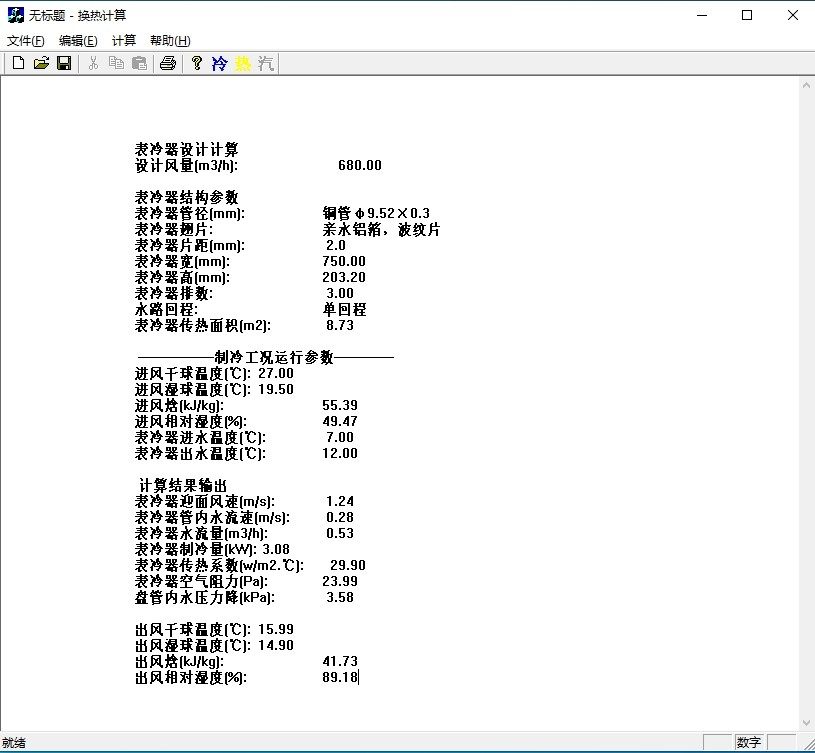
Task: Click the 就绪 status text
Action: pyautogui.click(x=14, y=743)
